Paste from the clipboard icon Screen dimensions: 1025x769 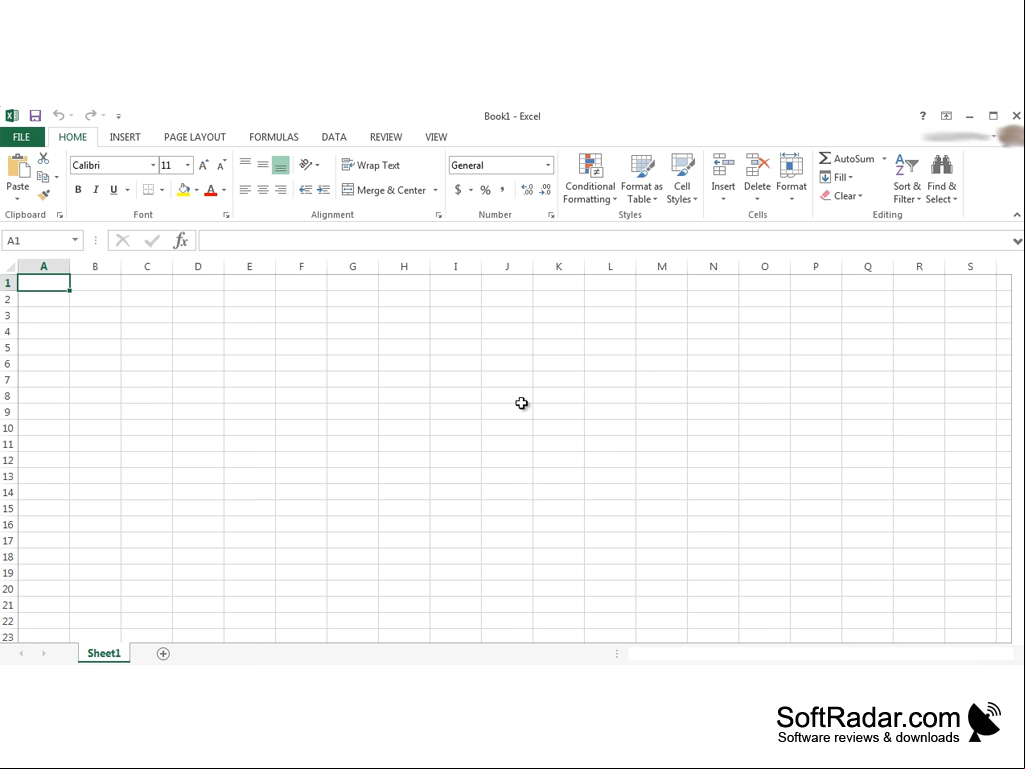(x=18, y=167)
